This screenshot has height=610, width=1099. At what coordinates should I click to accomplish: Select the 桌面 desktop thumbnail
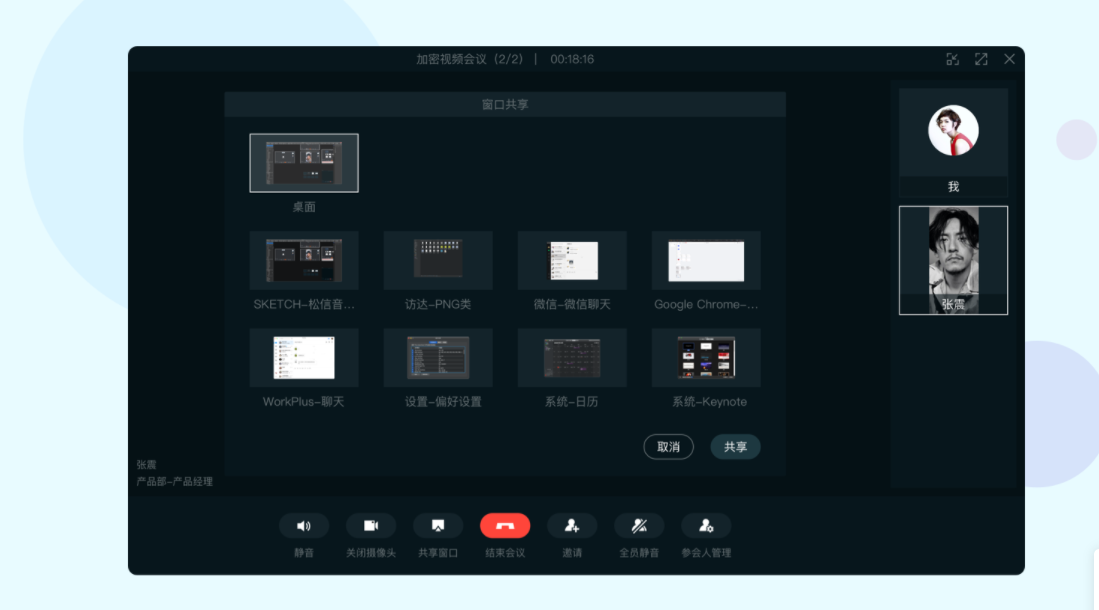(304, 163)
